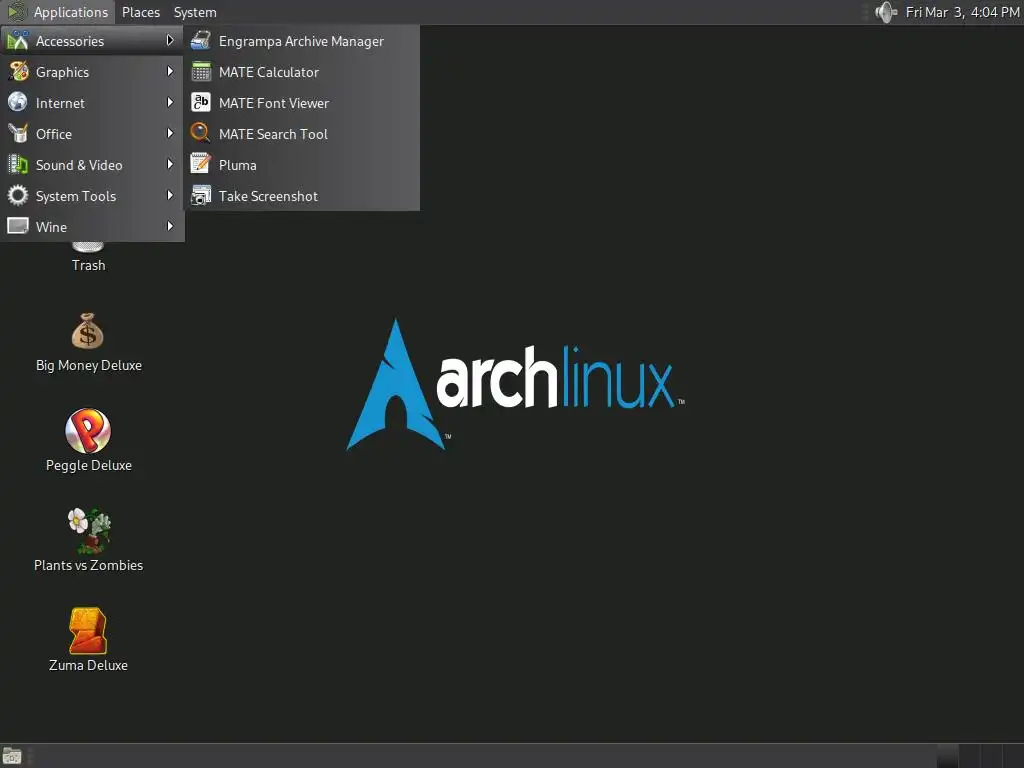Expand the Internet submenu arrow
The image size is (1024, 768).
[x=170, y=103]
